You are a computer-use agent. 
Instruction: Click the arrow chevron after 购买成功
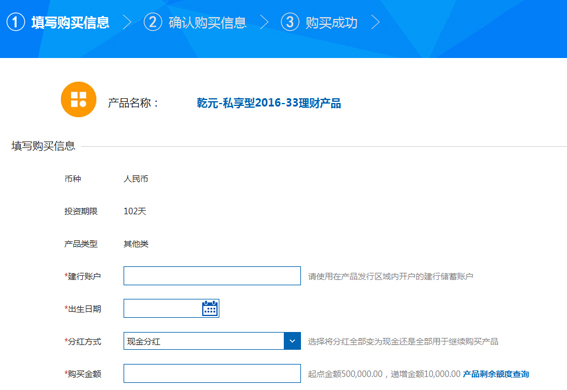coord(376,22)
